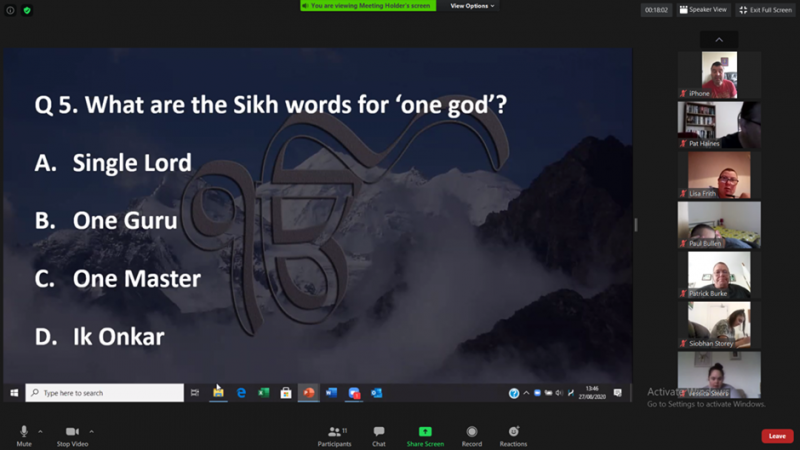Click the PowerPoint icon in shared taskbar

309,393
